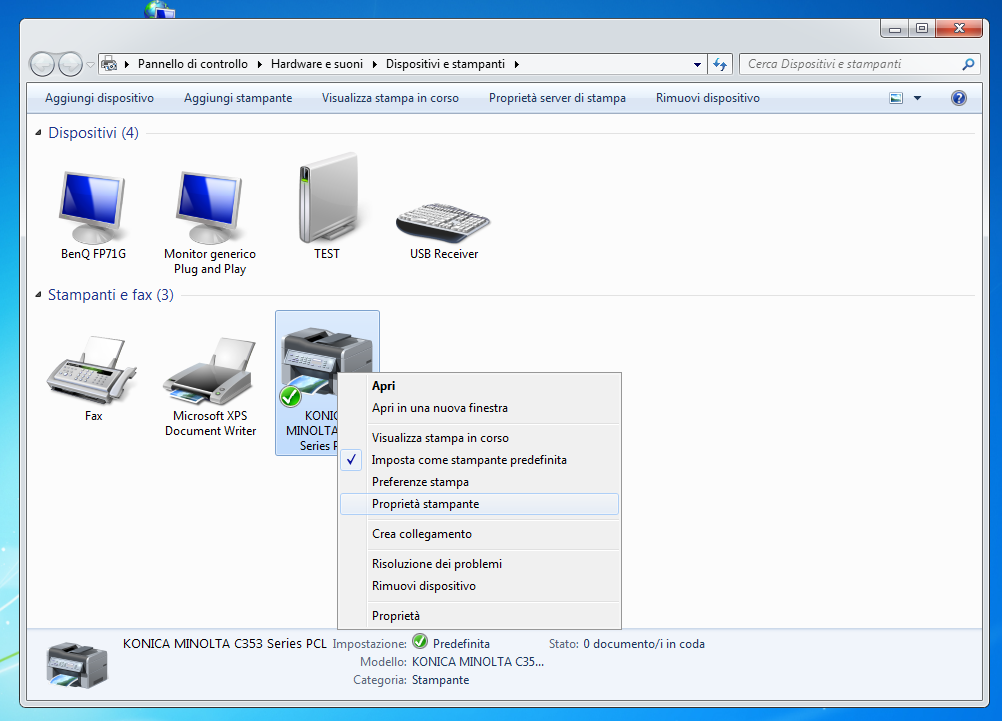Choose Proprietà stampante from context menu
Viewport: 1002px width, 721px height.
pos(425,504)
